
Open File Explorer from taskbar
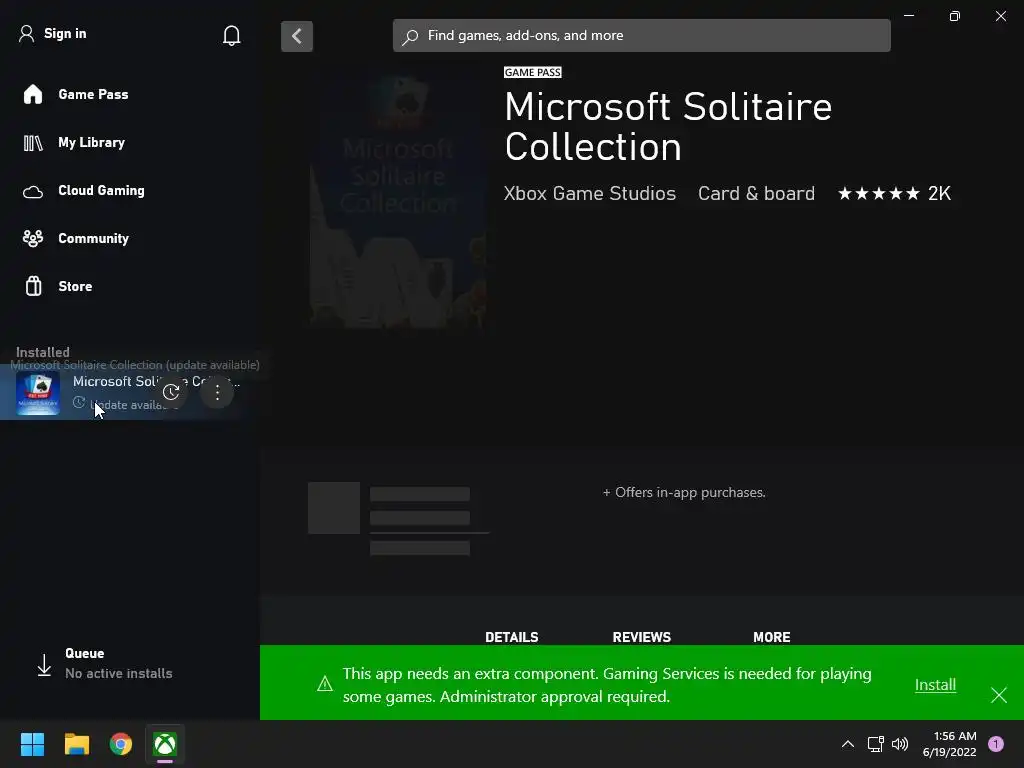pos(76,744)
